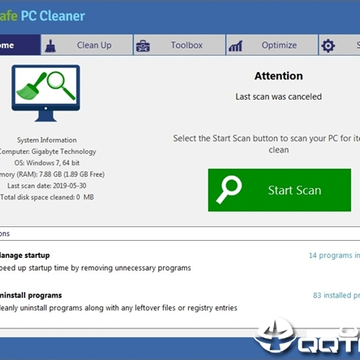Click the broom icon on Clean Up
360x360 pixels.
point(50,46)
